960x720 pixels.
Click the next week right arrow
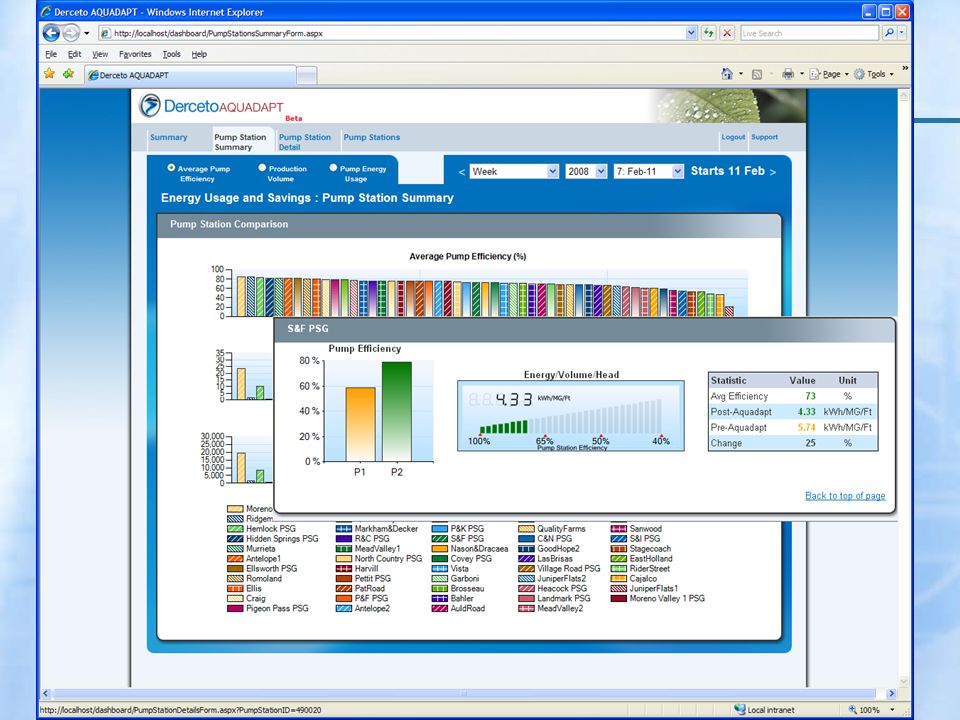[773, 172]
